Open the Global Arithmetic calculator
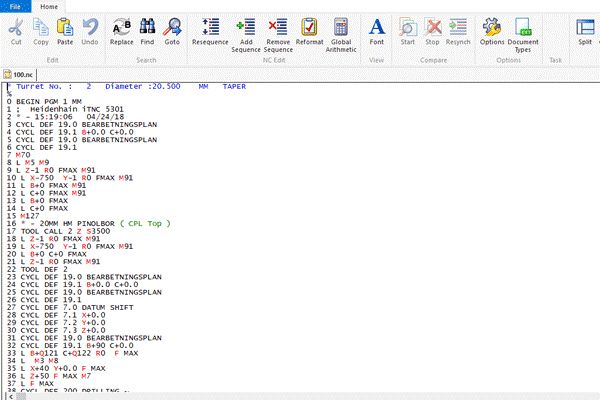The height and width of the screenshot is (400, 600). 341,30
